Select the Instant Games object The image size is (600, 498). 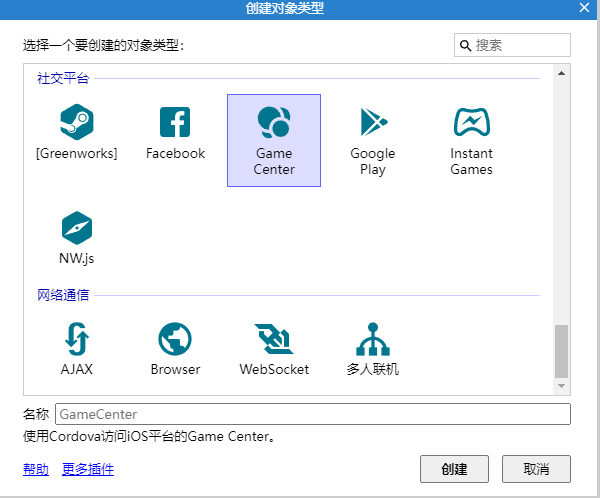tap(471, 140)
